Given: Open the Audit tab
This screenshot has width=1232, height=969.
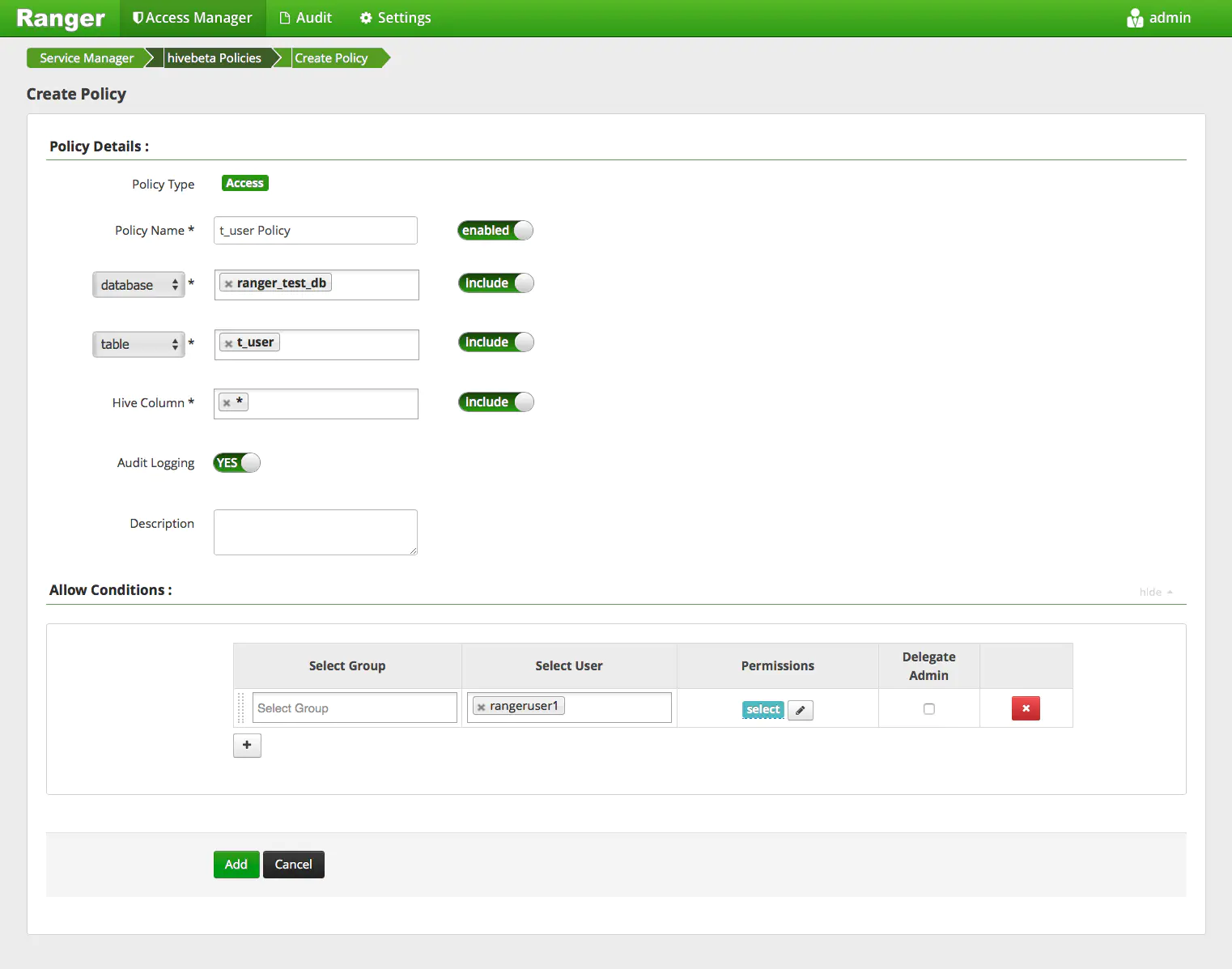Looking at the screenshot, I should pyautogui.click(x=305, y=18).
